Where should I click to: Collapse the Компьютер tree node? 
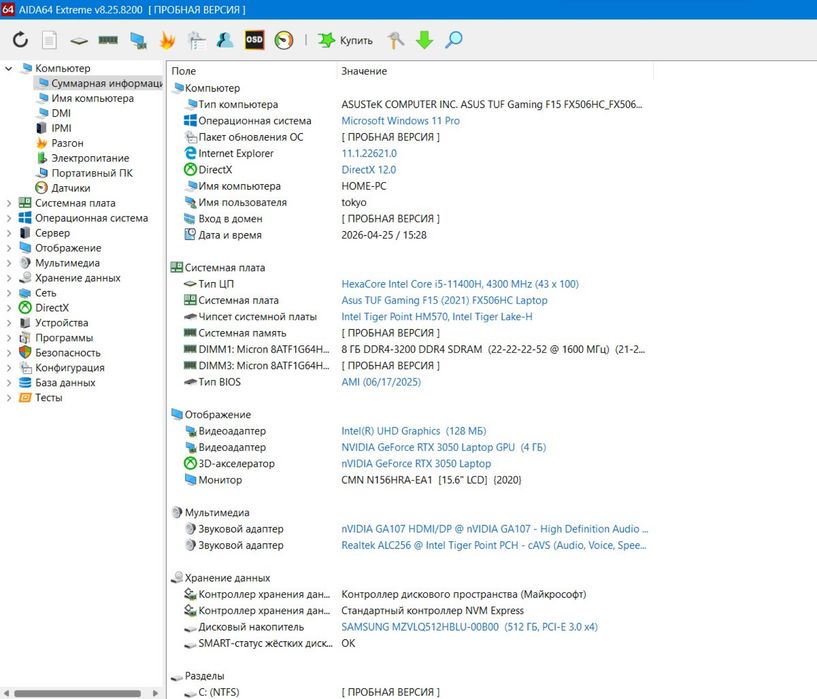(9, 68)
